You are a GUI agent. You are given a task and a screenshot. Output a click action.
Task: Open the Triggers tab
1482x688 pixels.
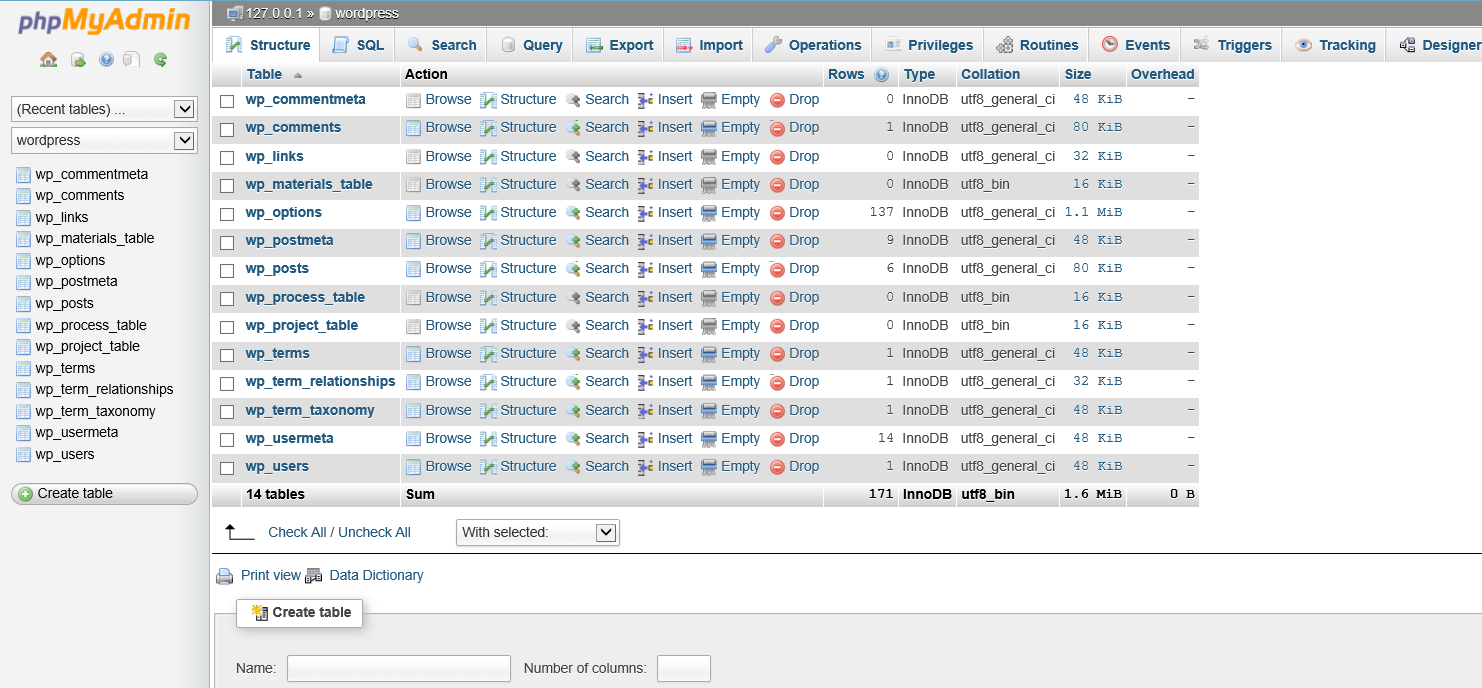coord(1231,45)
